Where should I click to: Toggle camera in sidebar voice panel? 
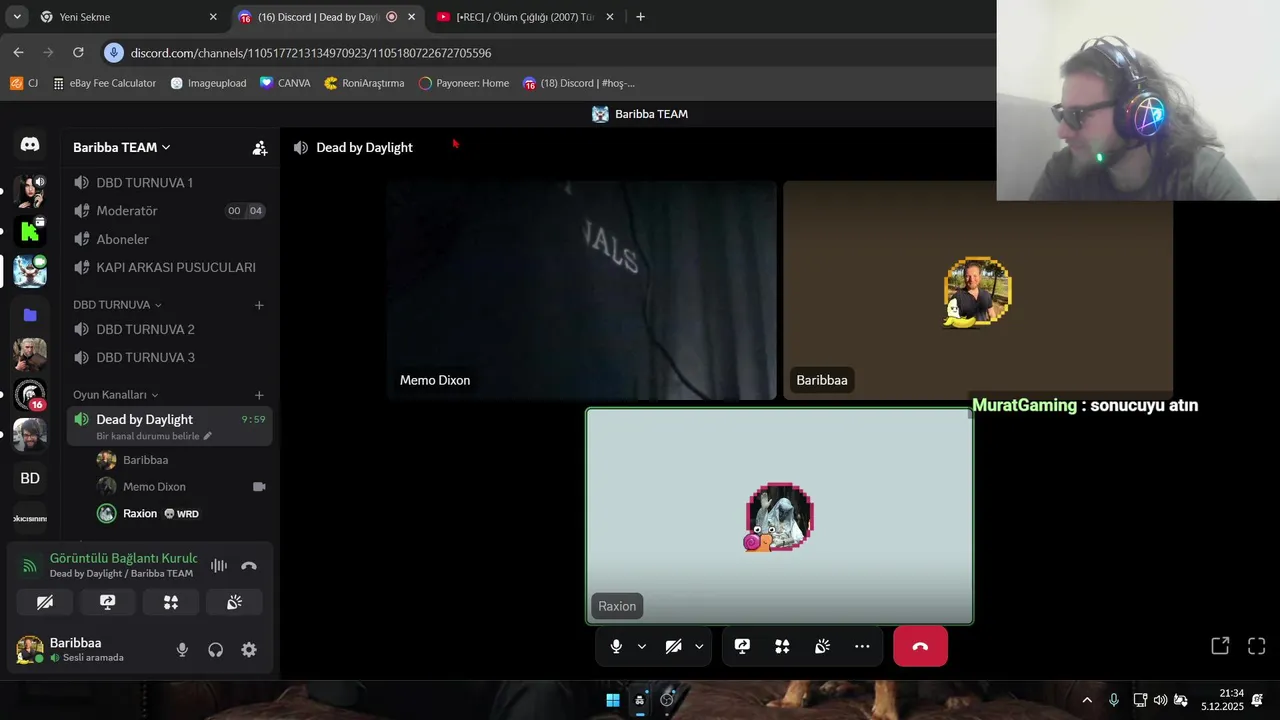click(45, 602)
